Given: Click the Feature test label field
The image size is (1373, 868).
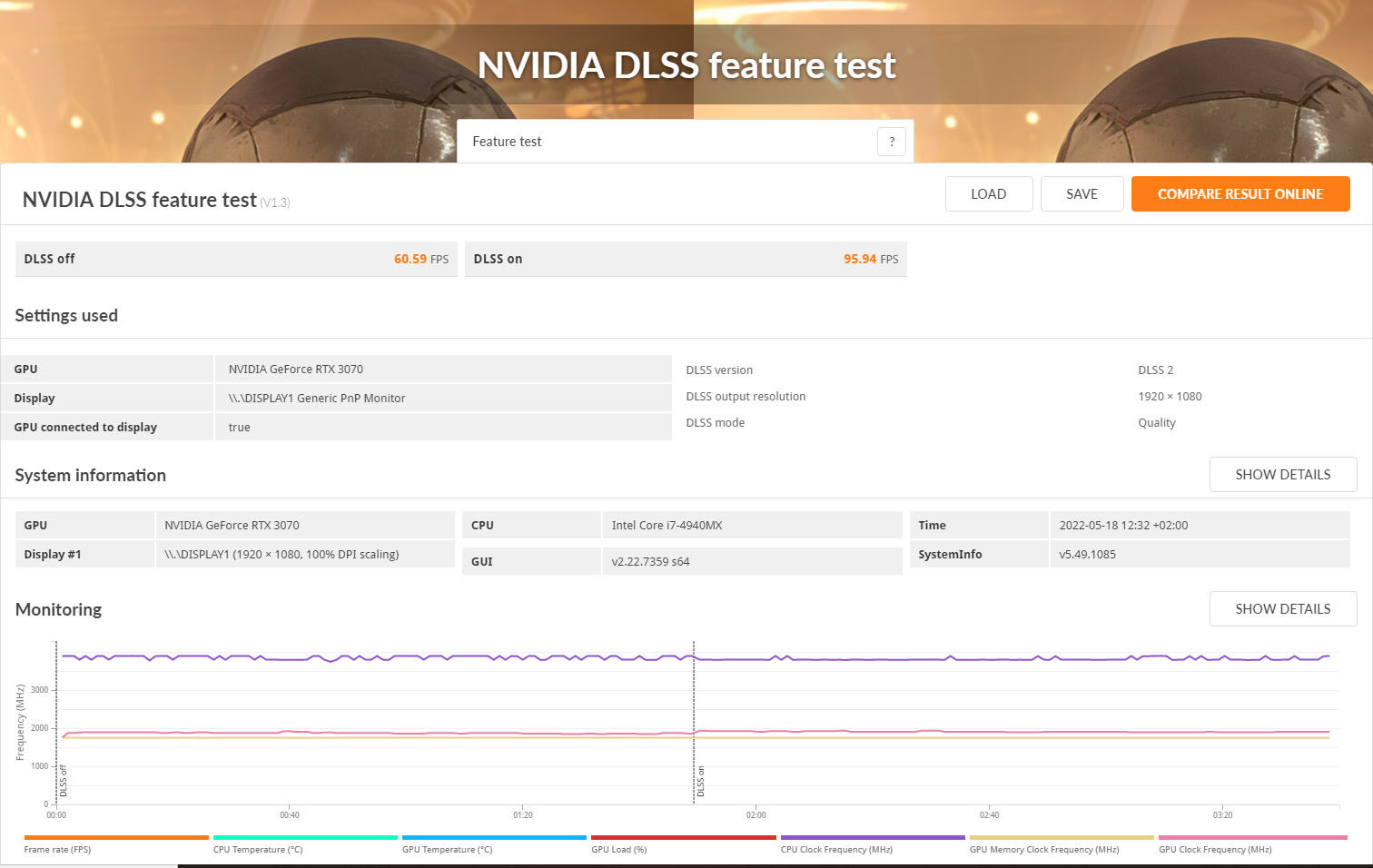Looking at the screenshot, I should (x=685, y=142).
